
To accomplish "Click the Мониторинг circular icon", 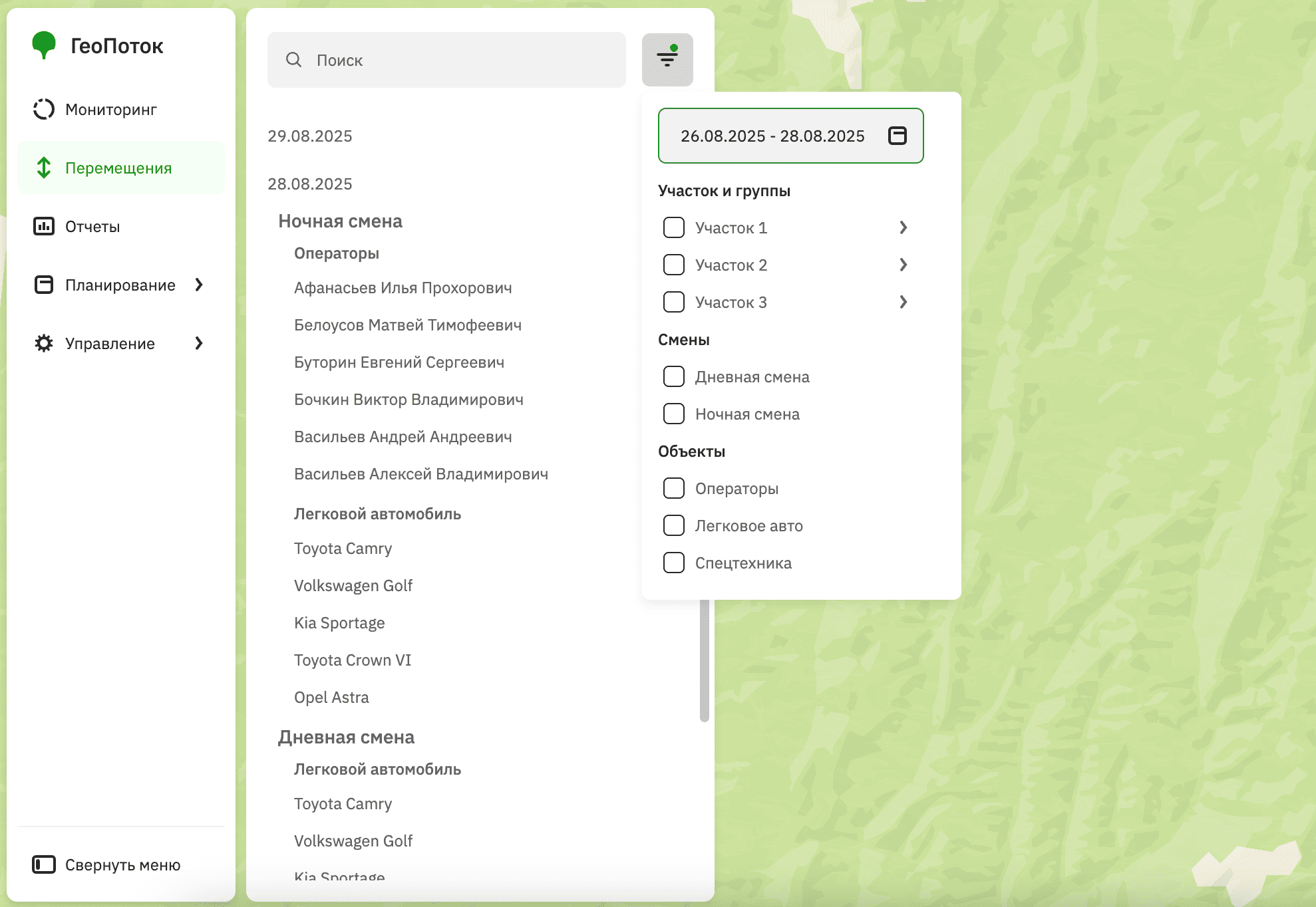I will point(44,109).
